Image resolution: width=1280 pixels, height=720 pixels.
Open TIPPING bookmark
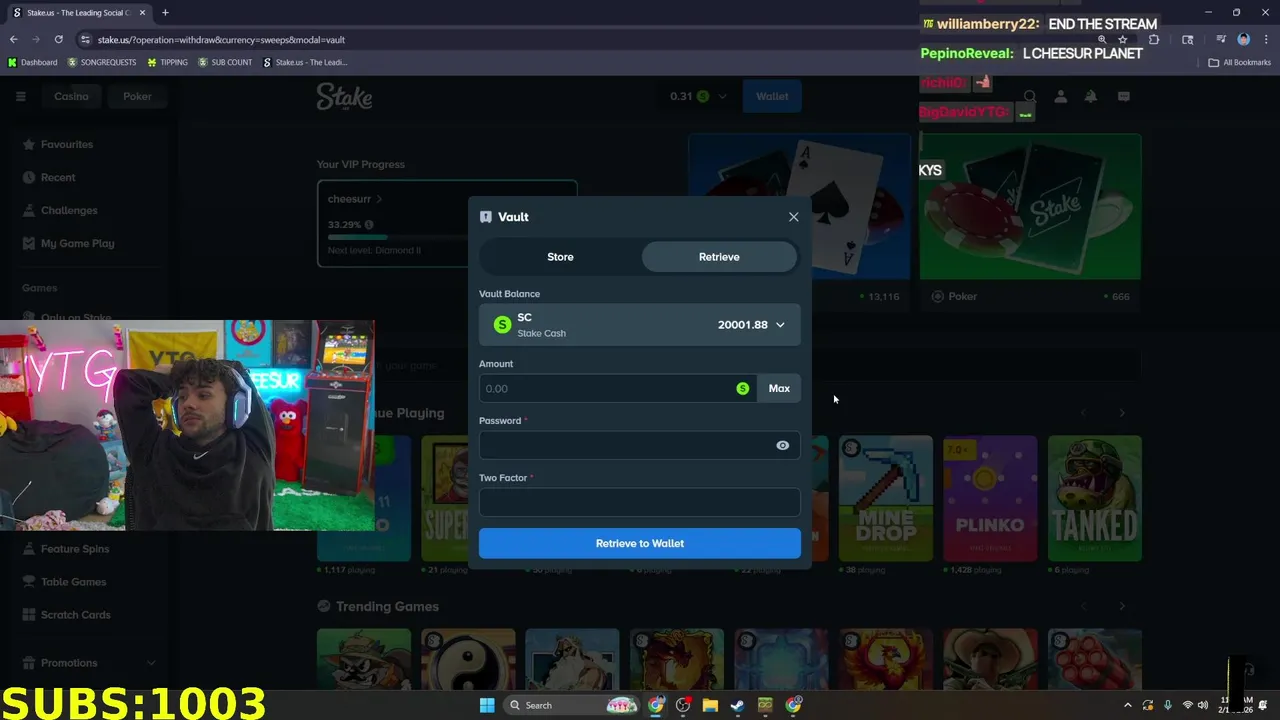click(x=167, y=62)
